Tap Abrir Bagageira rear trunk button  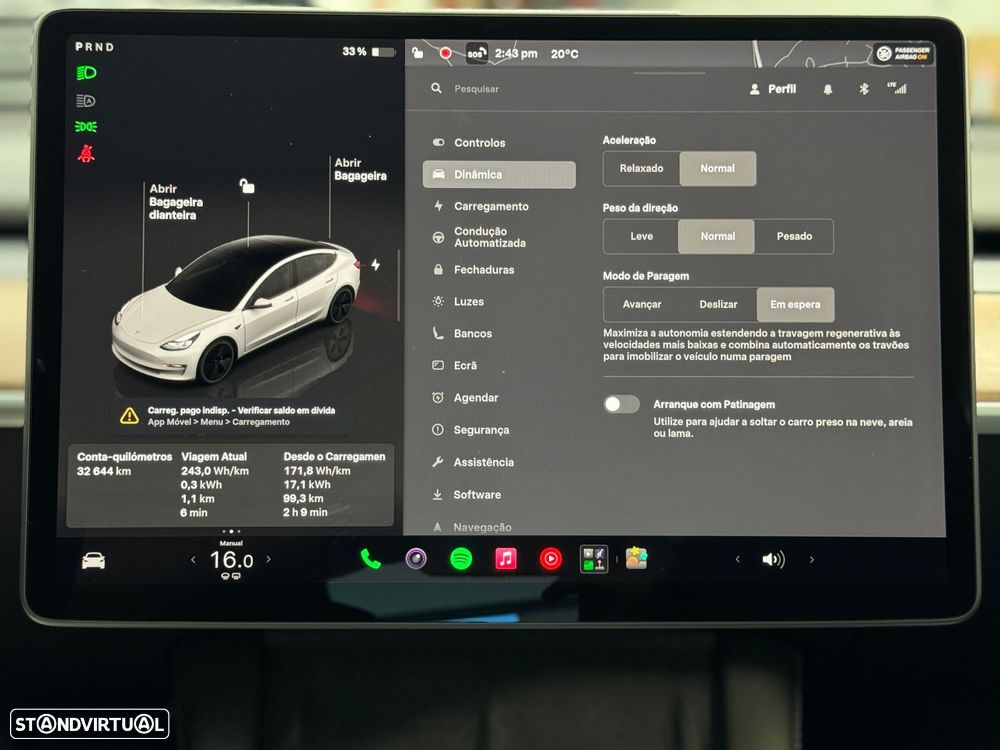point(360,169)
